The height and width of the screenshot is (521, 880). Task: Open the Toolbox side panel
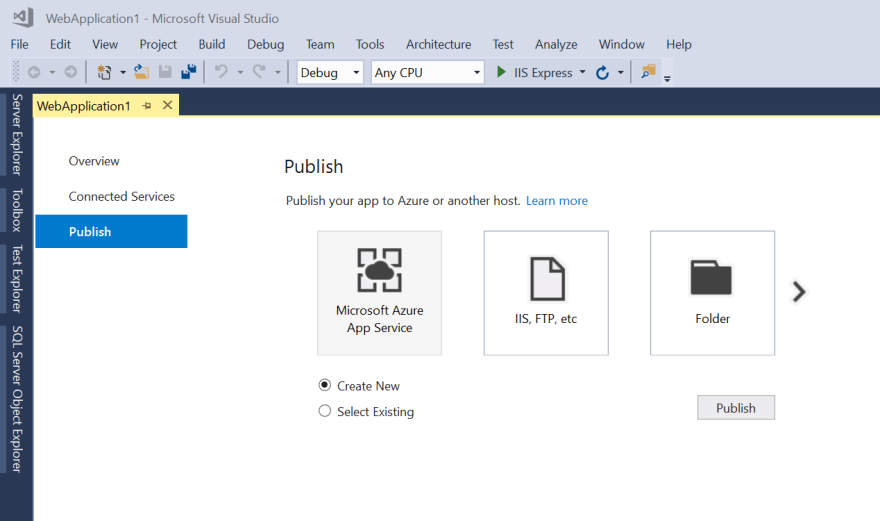17,211
